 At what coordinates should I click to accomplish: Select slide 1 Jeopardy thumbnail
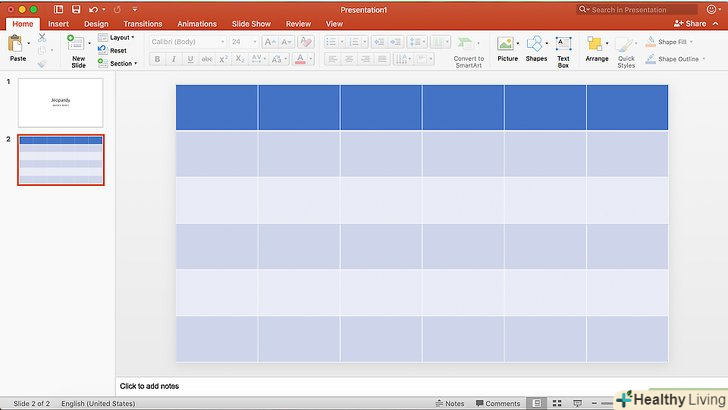click(60, 103)
